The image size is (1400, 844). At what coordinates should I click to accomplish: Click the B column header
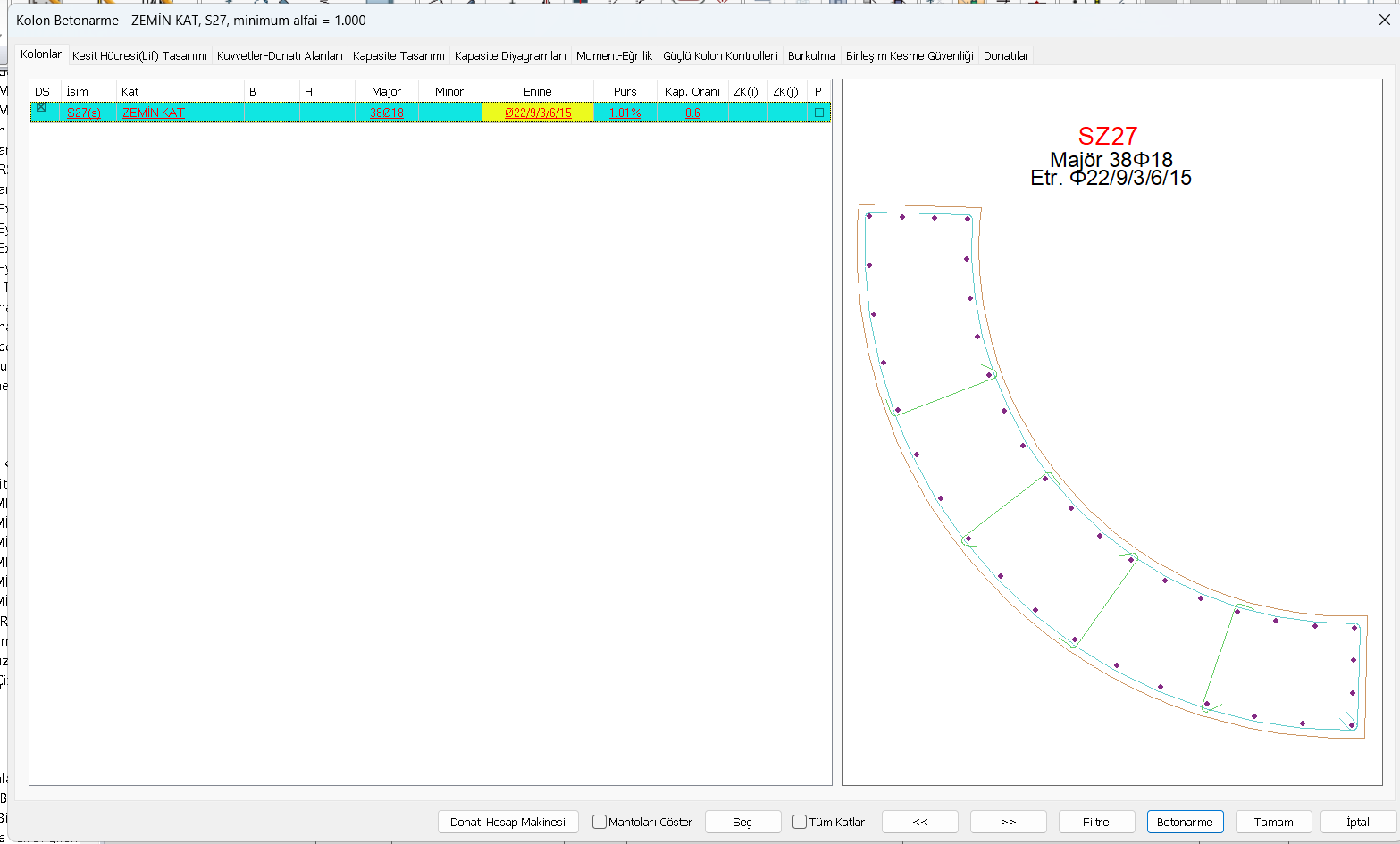(272, 91)
